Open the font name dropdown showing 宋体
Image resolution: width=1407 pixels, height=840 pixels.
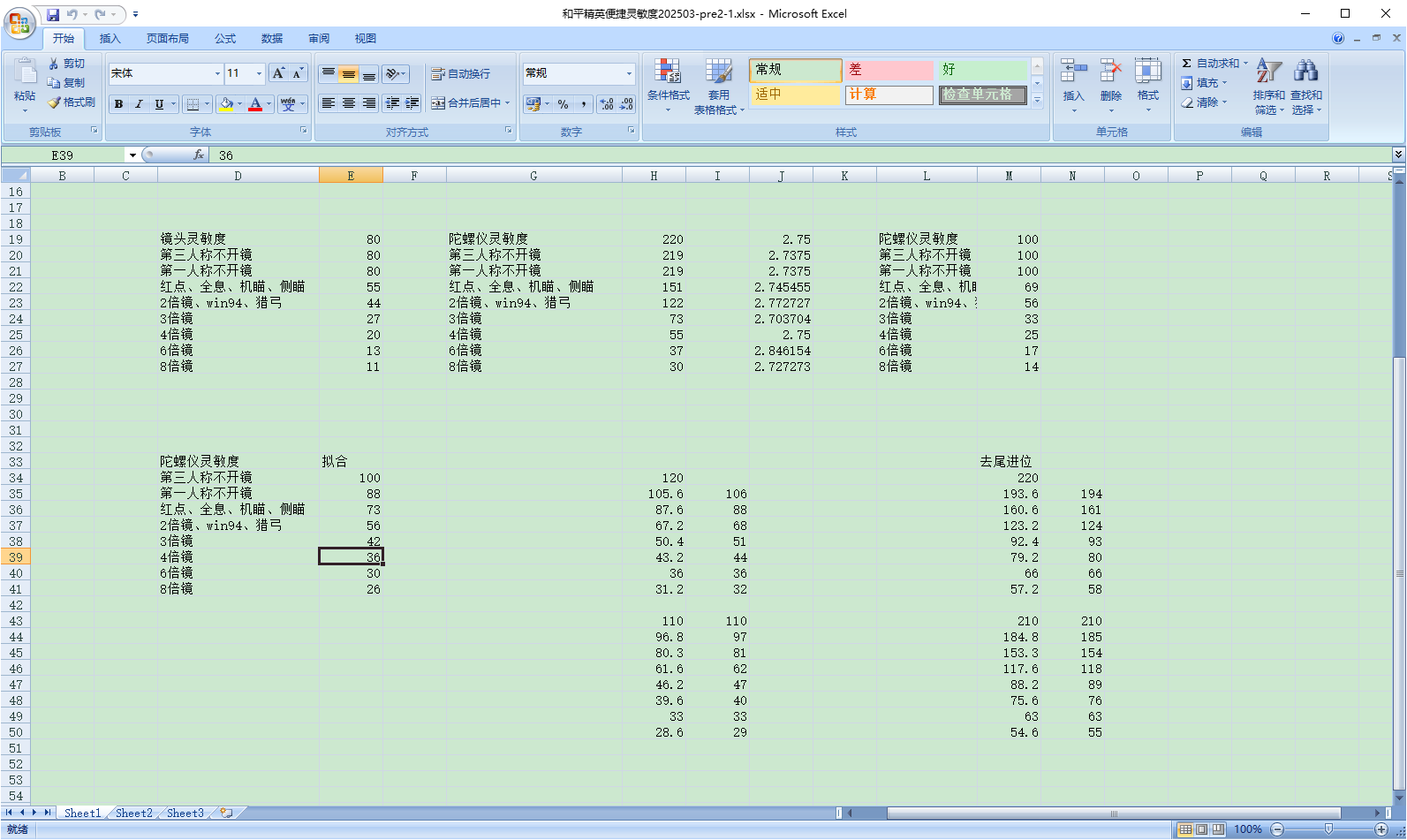click(x=217, y=73)
